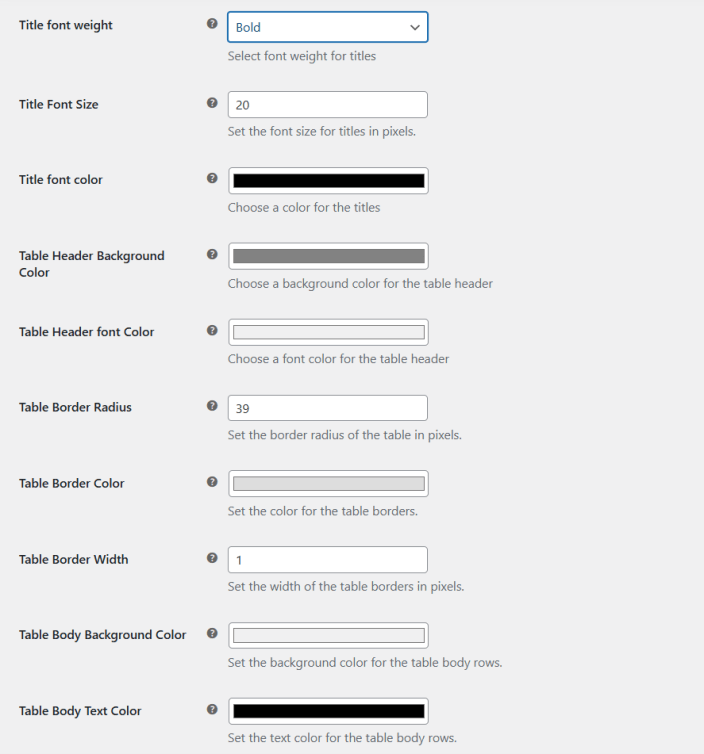Click help icon for Table Header Background Color
The height and width of the screenshot is (754, 704).
pyautogui.click(x=212, y=254)
